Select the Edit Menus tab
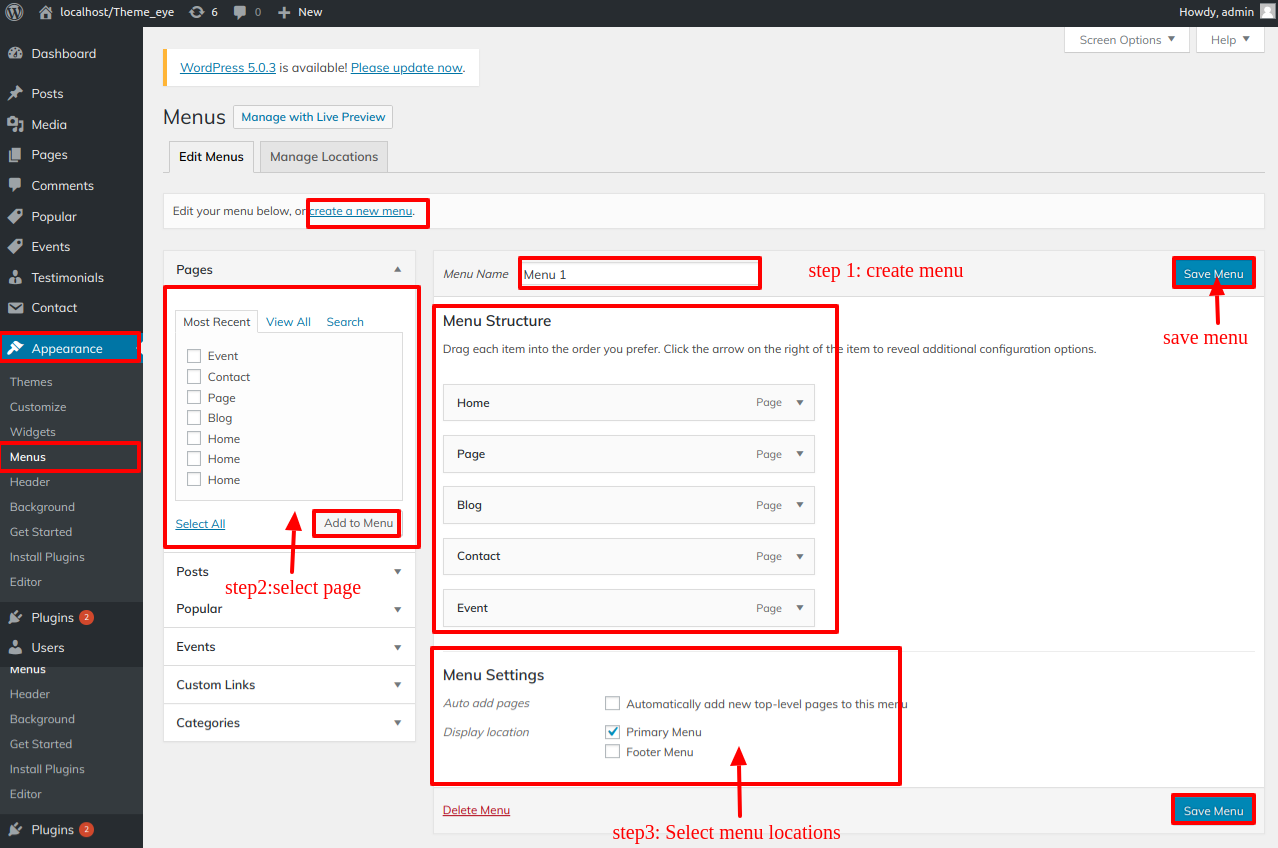Screen dimensions: 1278x848 pyautogui.click(x=211, y=157)
